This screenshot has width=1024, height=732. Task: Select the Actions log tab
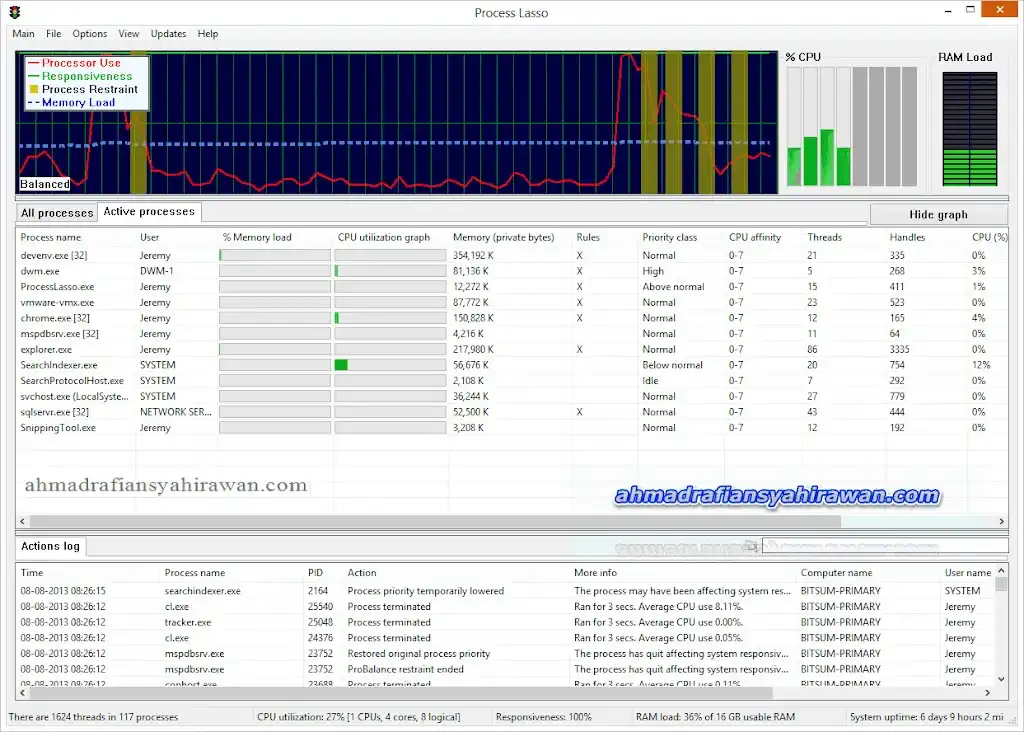click(50, 546)
